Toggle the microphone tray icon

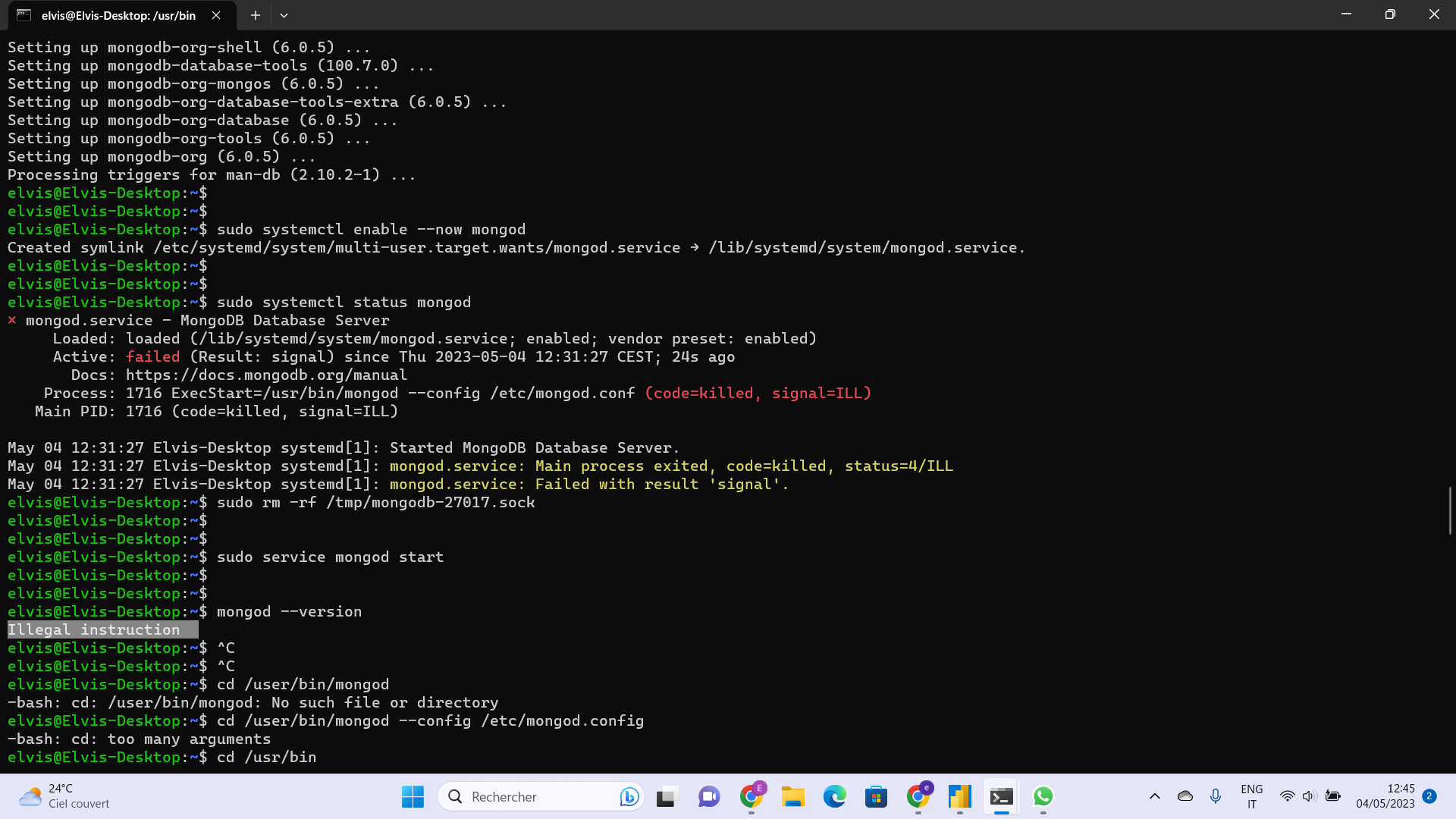[1216, 796]
